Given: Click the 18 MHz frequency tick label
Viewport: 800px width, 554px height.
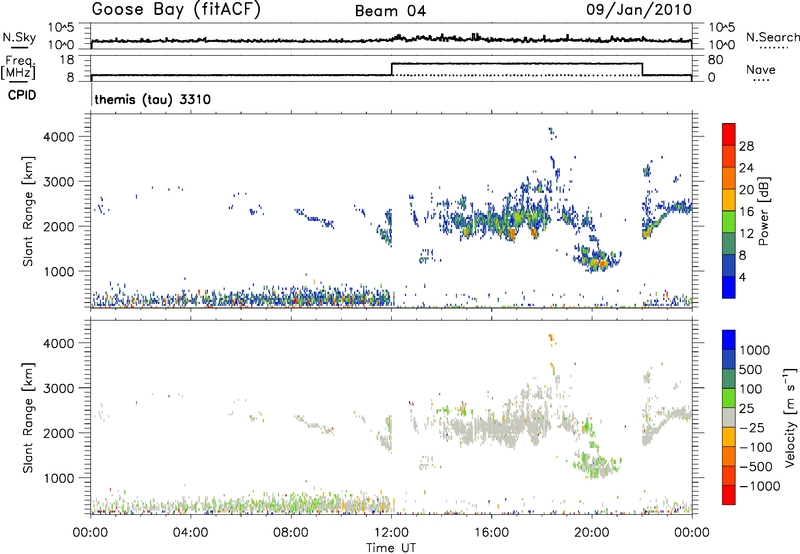Looking at the screenshot, I should point(66,60).
